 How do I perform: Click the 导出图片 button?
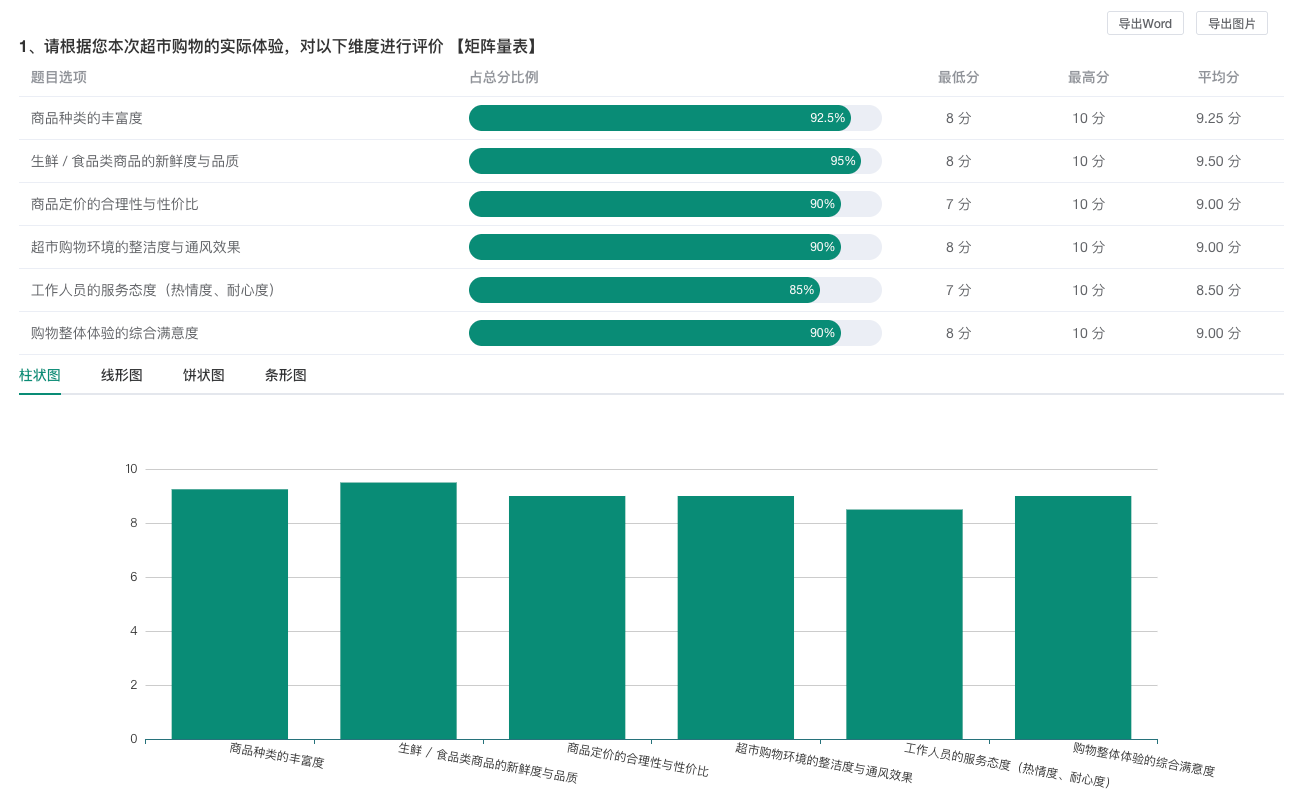tap(1232, 23)
